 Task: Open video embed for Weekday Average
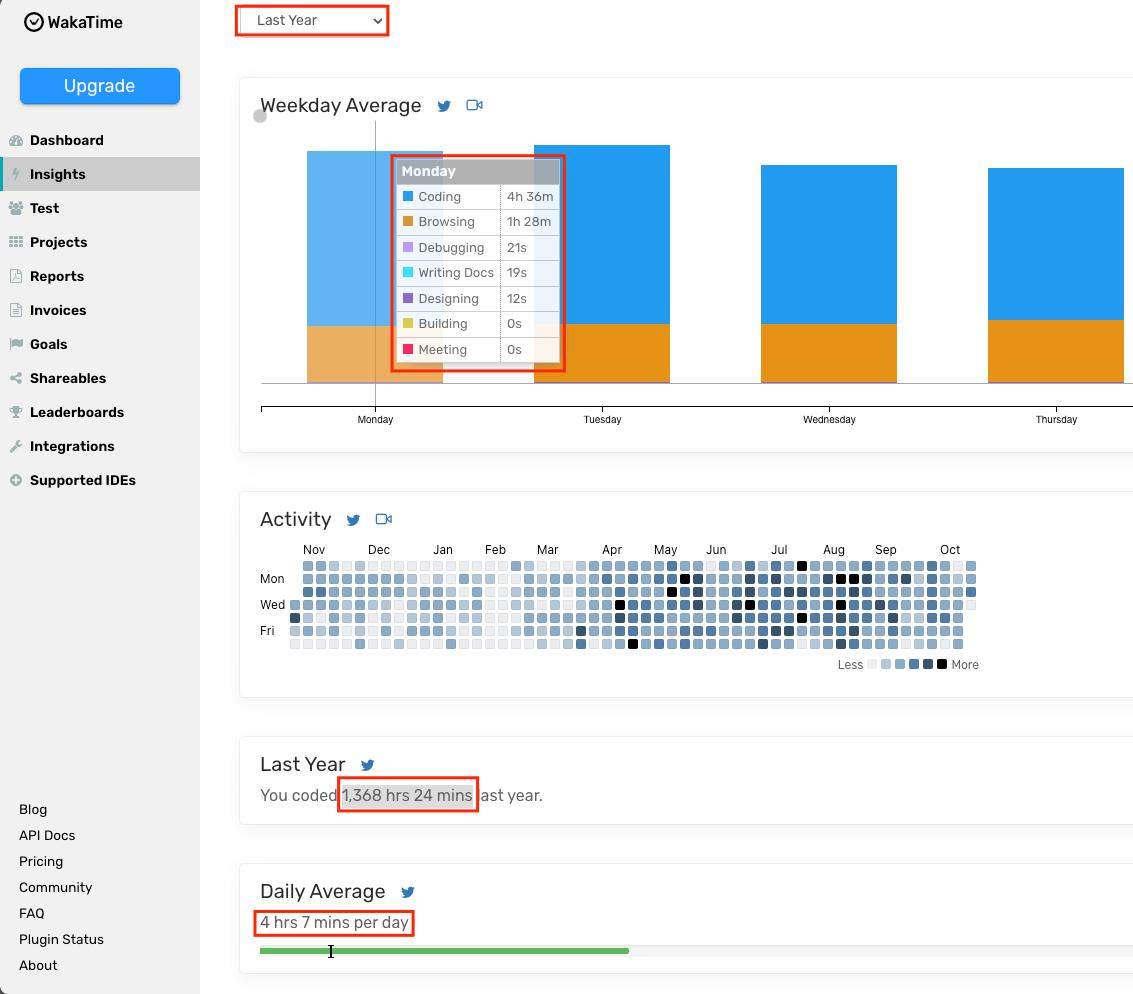tap(474, 105)
